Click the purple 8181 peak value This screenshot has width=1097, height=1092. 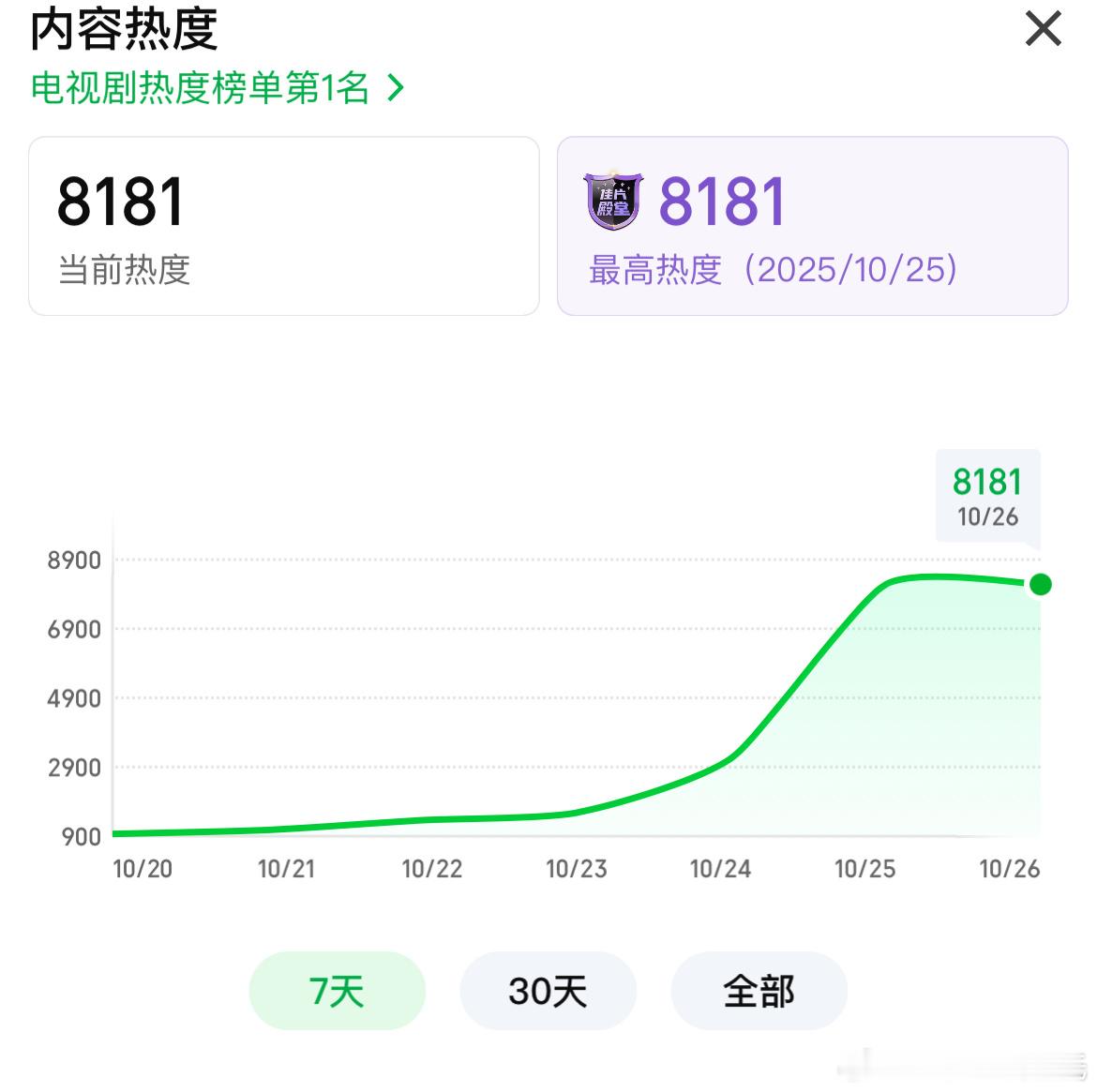pos(722,202)
